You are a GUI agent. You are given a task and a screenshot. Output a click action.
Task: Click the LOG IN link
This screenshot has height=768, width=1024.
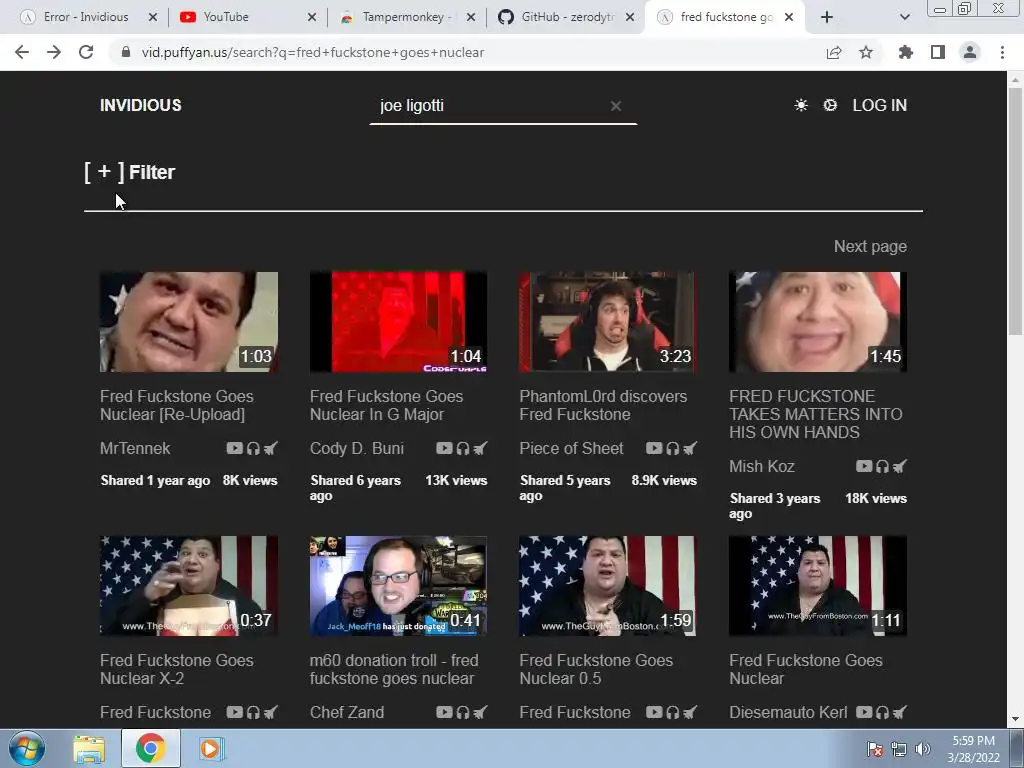pos(880,105)
